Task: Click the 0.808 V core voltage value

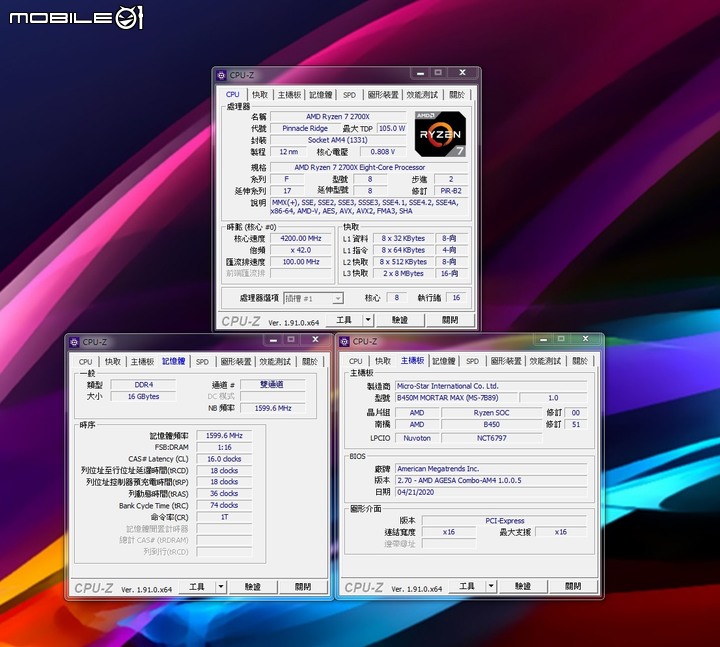Action: [382, 152]
